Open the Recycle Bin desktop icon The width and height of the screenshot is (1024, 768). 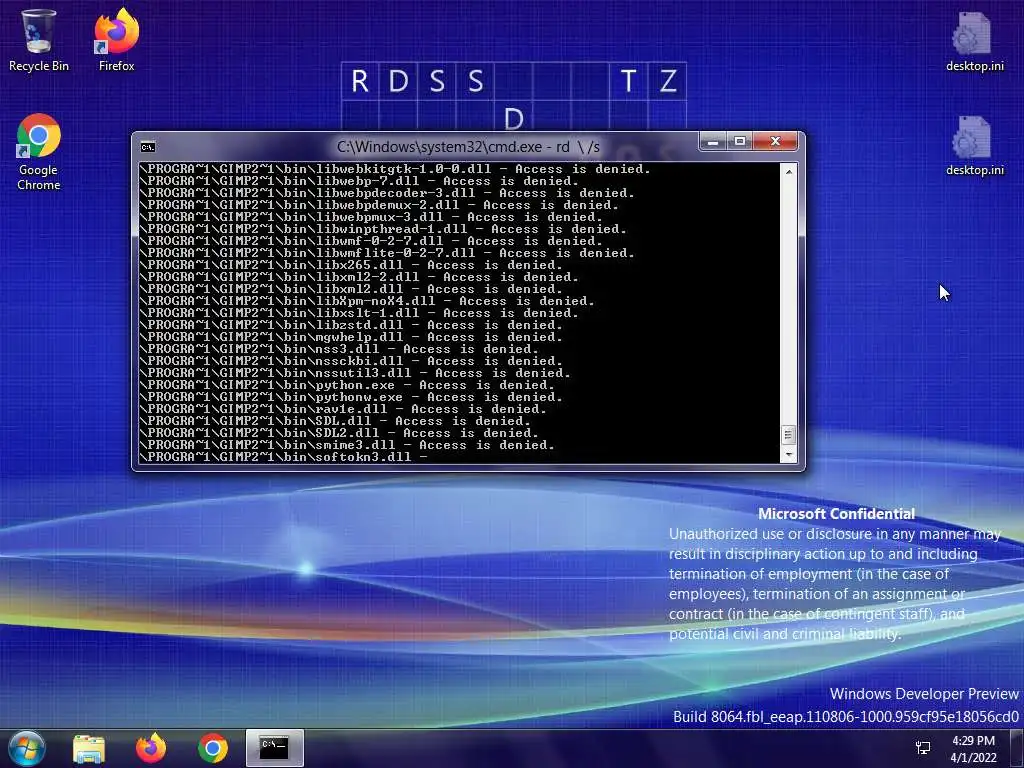(39, 39)
